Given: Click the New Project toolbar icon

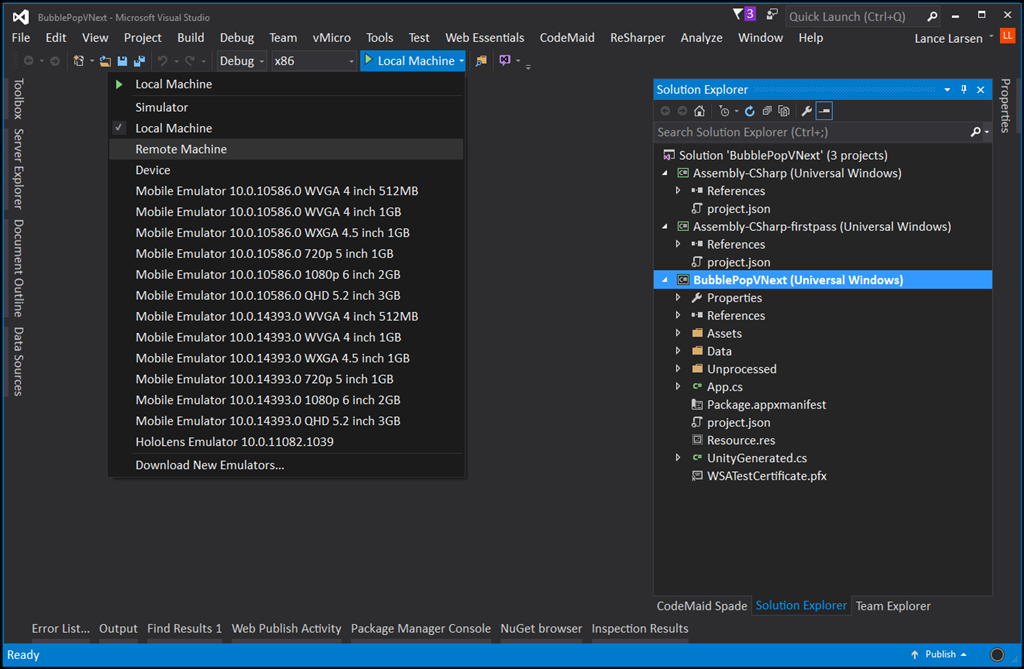Looking at the screenshot, I should (78, 61).
